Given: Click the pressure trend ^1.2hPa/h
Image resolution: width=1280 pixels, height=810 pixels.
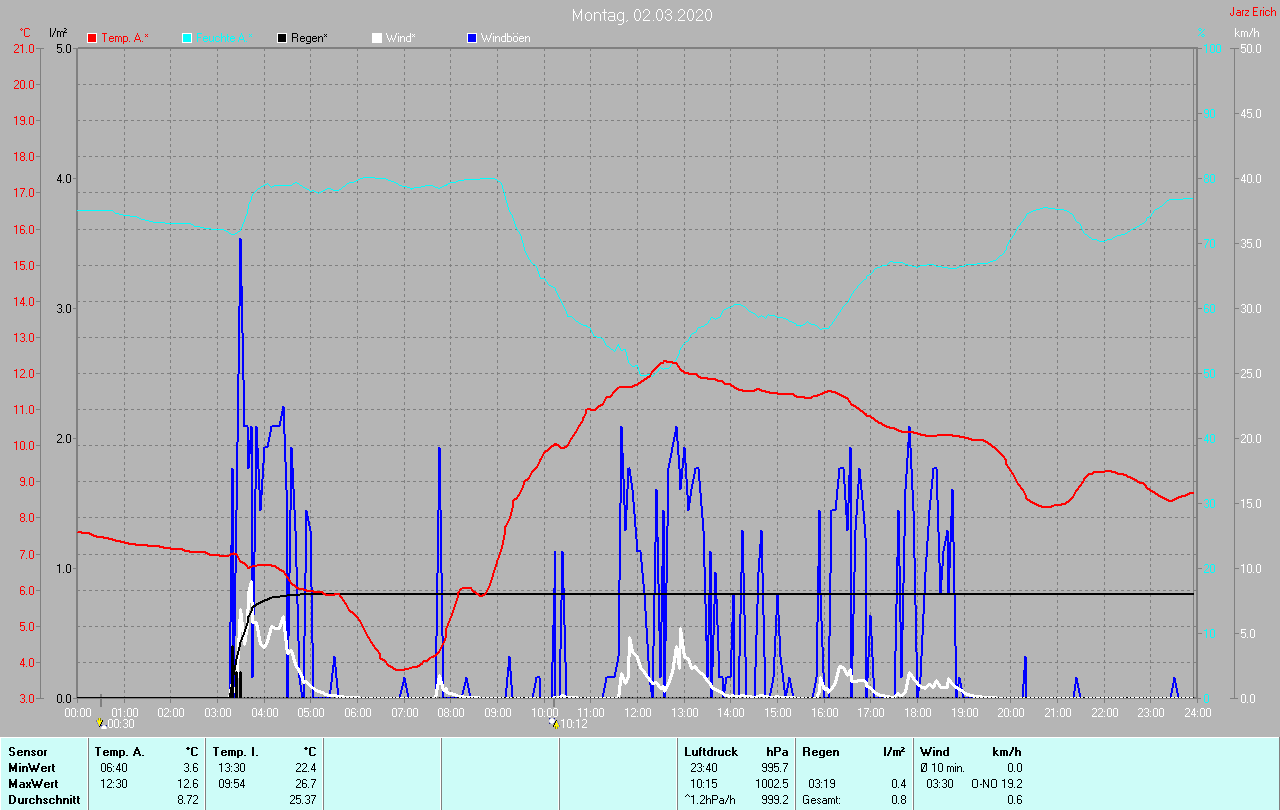Looking at the screenshot, I should point(711,800).
